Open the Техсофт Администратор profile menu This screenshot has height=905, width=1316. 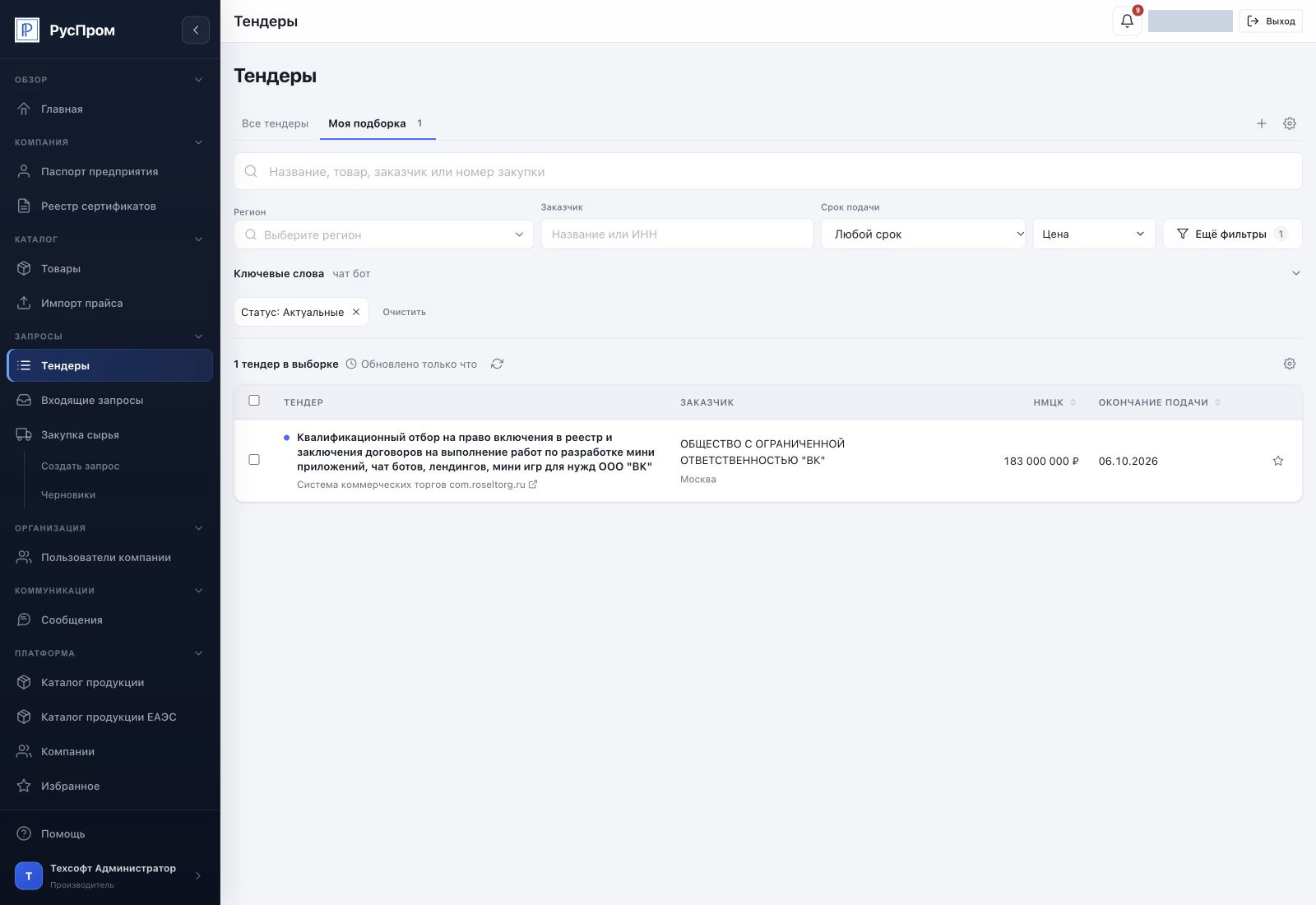(110, 876)
